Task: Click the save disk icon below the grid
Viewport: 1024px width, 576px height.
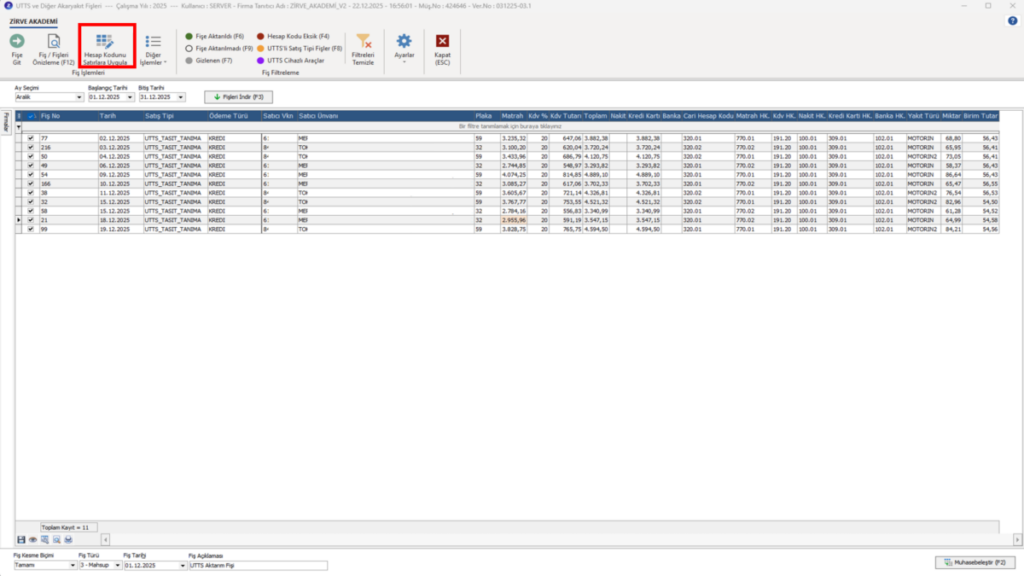Action: point(21,539)
